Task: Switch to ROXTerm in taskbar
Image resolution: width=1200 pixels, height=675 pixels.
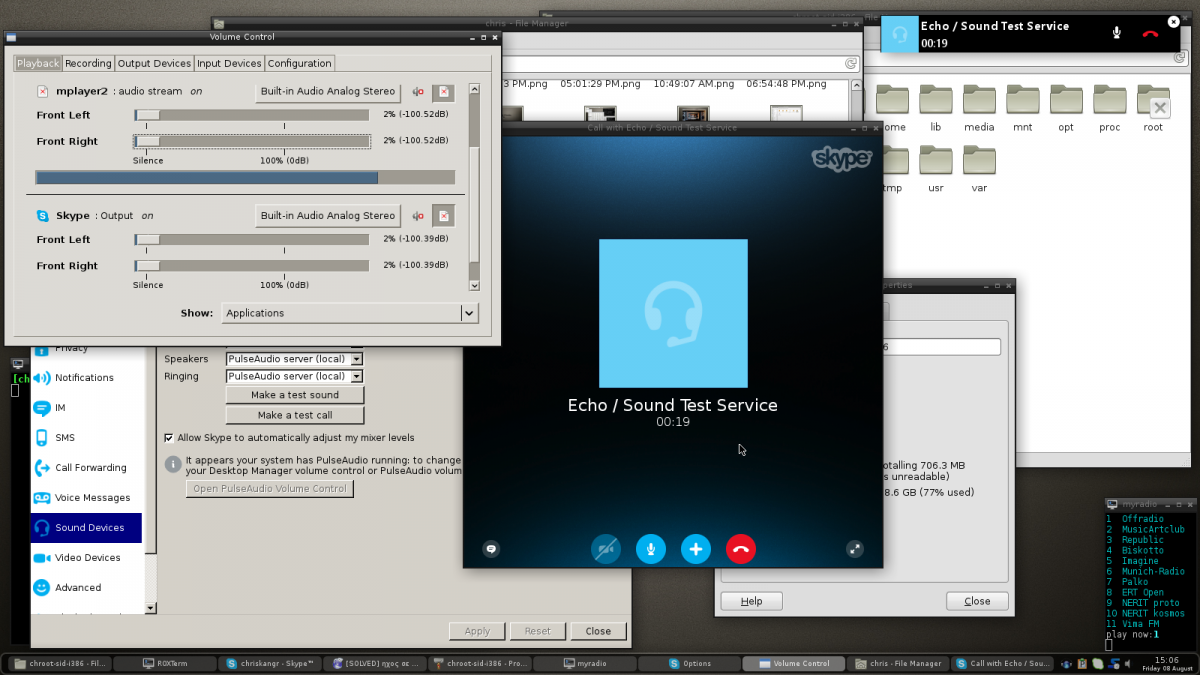Action: (166, 663)
